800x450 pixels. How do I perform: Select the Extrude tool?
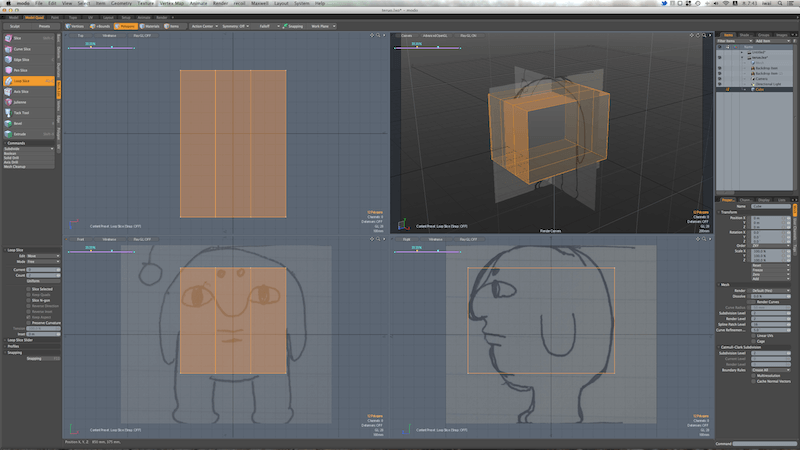pos(29,134)
